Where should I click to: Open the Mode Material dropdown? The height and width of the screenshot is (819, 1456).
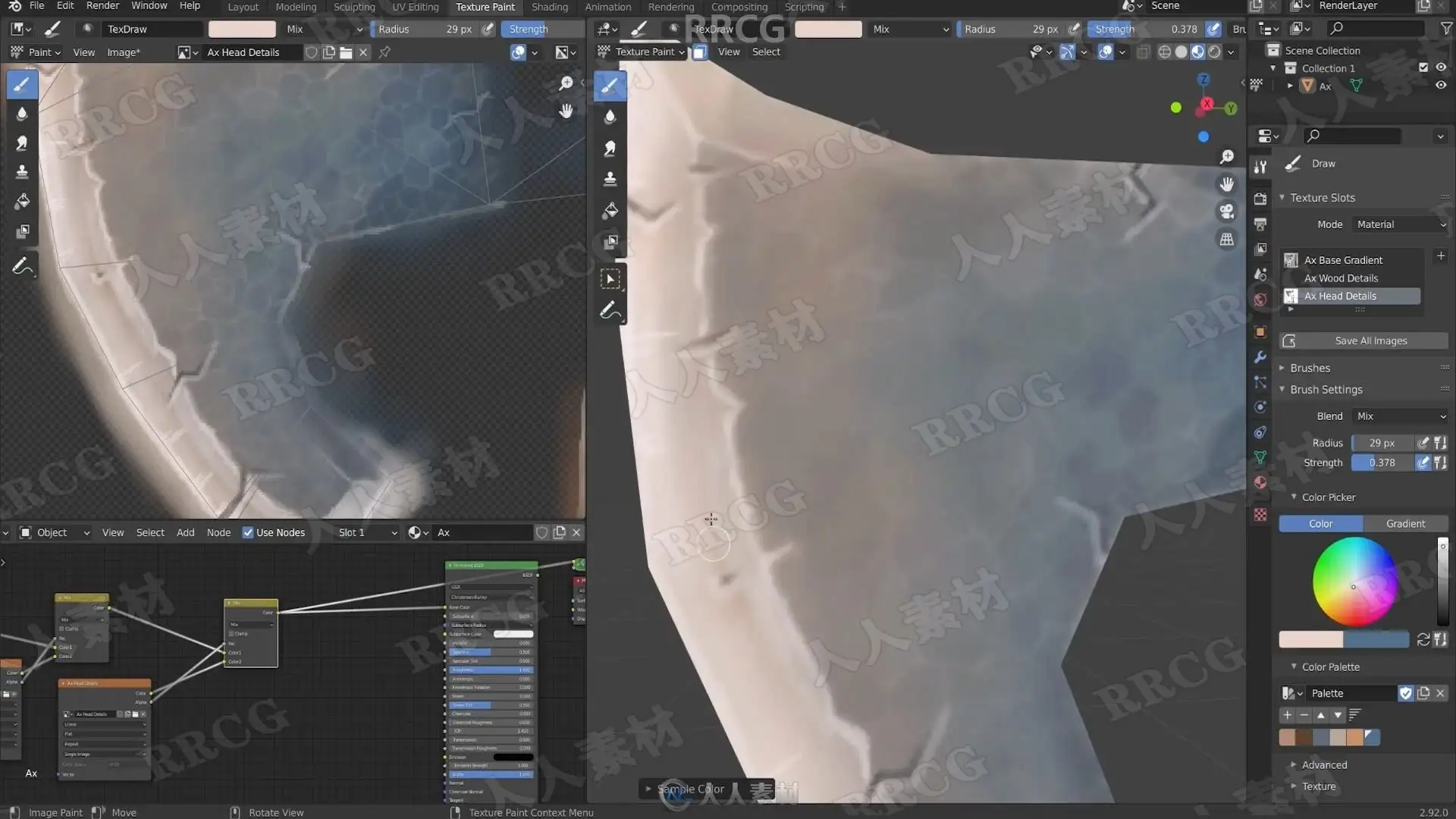click(x=1401, y=224)
